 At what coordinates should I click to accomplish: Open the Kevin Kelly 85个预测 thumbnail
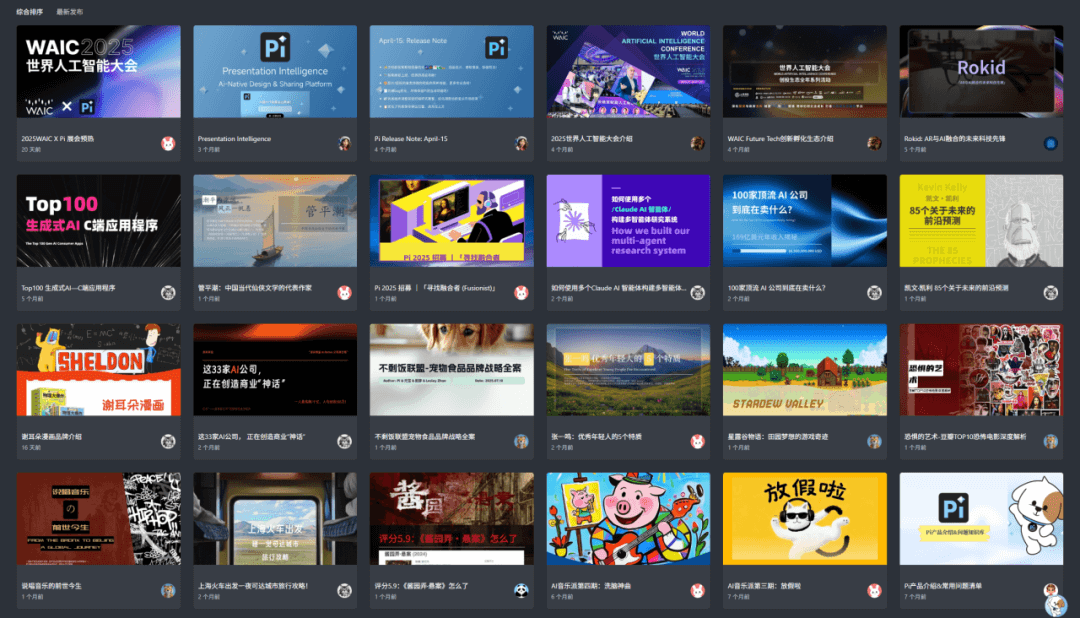pyautogui.click(x=981, y=220)
